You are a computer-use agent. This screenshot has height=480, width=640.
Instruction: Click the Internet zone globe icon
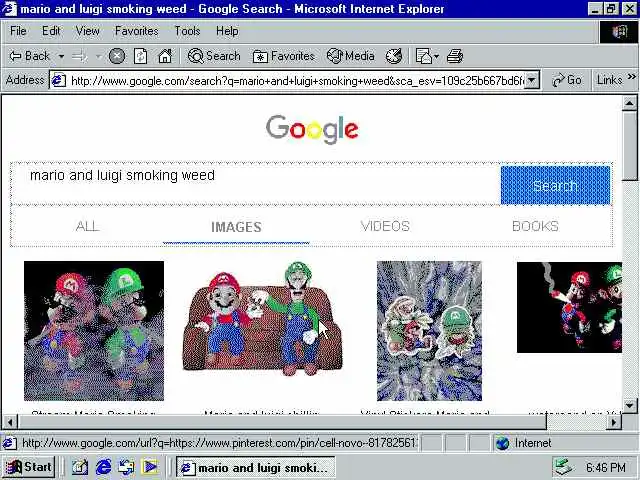502,443
